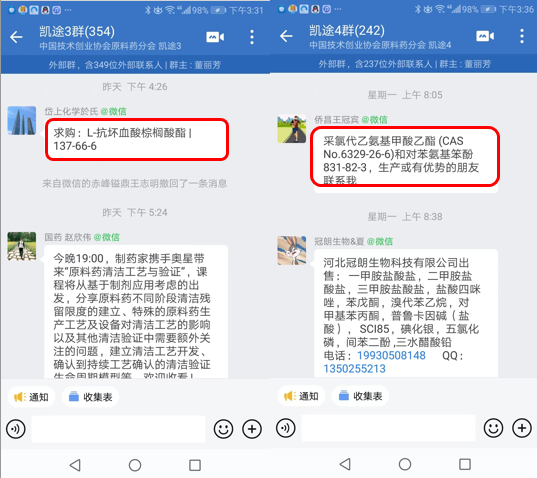537x478 pixels.
Task: Tap the back arrow in 凯途3群 chat
Action: 16,37
